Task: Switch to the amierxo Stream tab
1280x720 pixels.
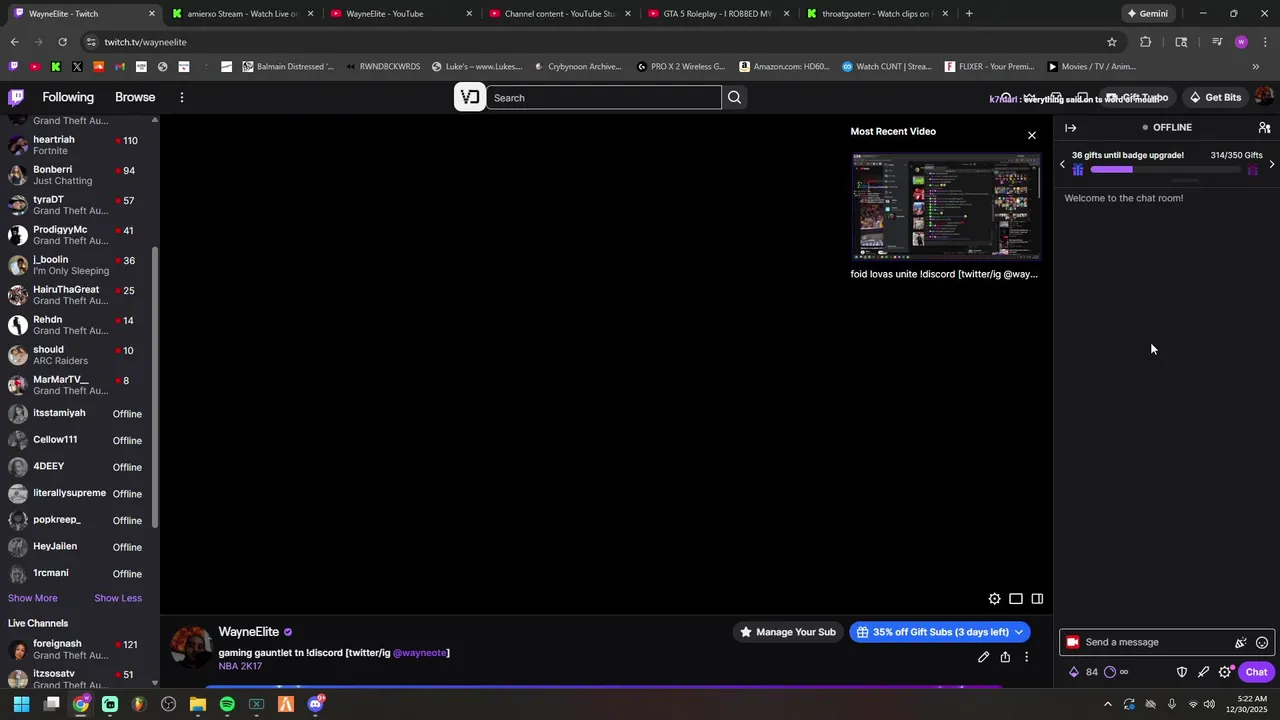Action: (241, 14)
